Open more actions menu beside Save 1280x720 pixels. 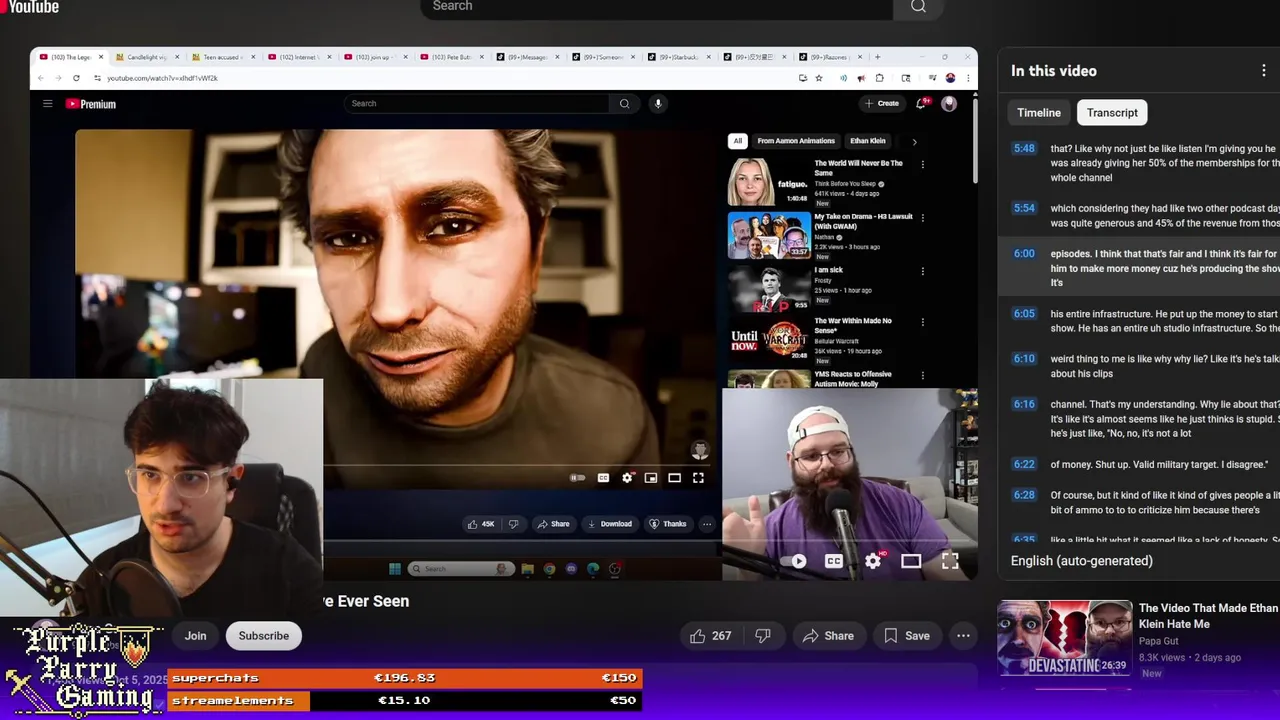point(963,636)
